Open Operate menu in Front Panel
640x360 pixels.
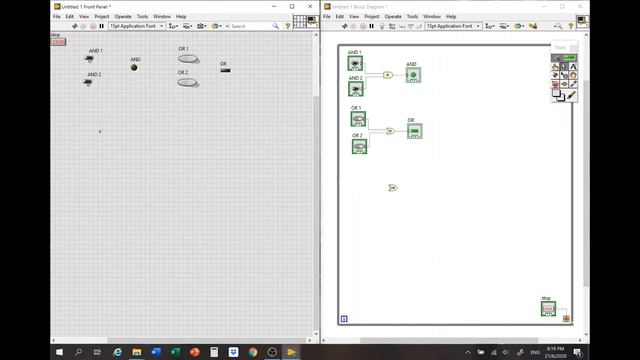(123, 16)
